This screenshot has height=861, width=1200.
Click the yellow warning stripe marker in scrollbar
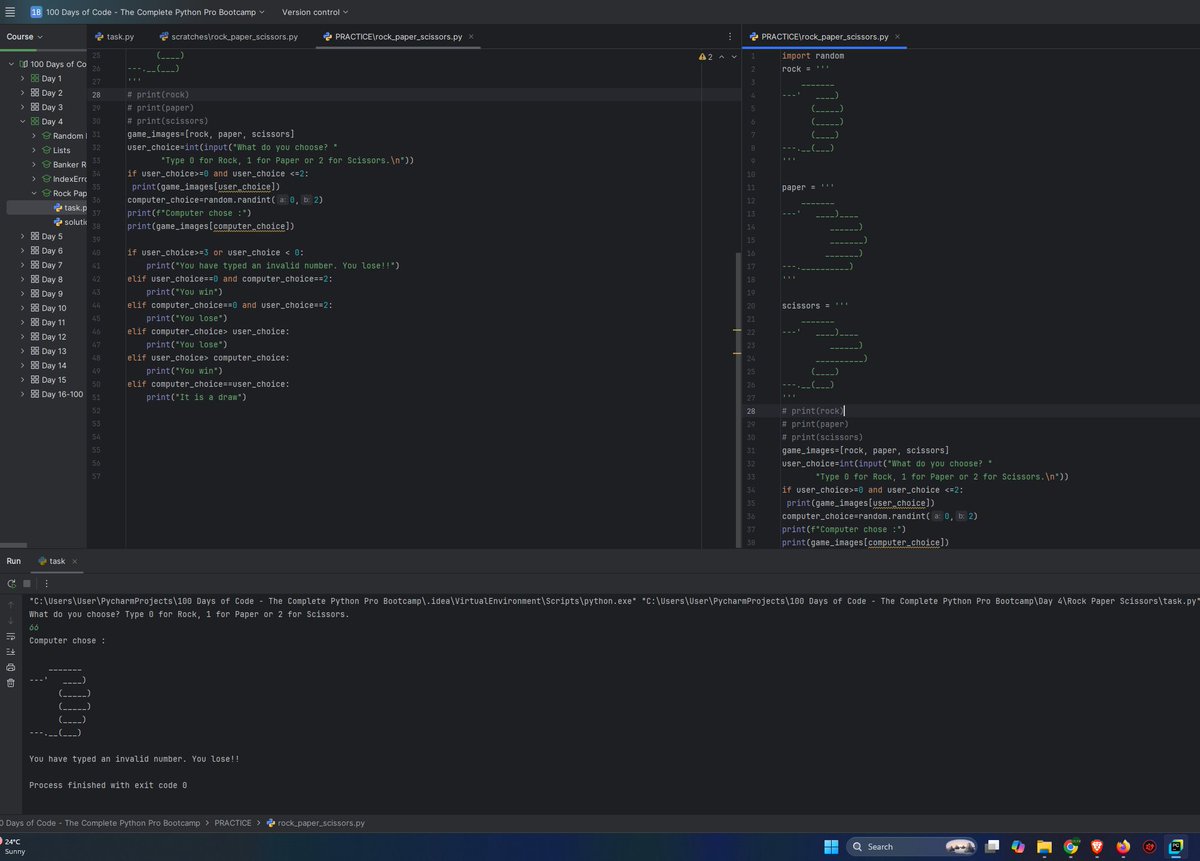click(737, 330)
